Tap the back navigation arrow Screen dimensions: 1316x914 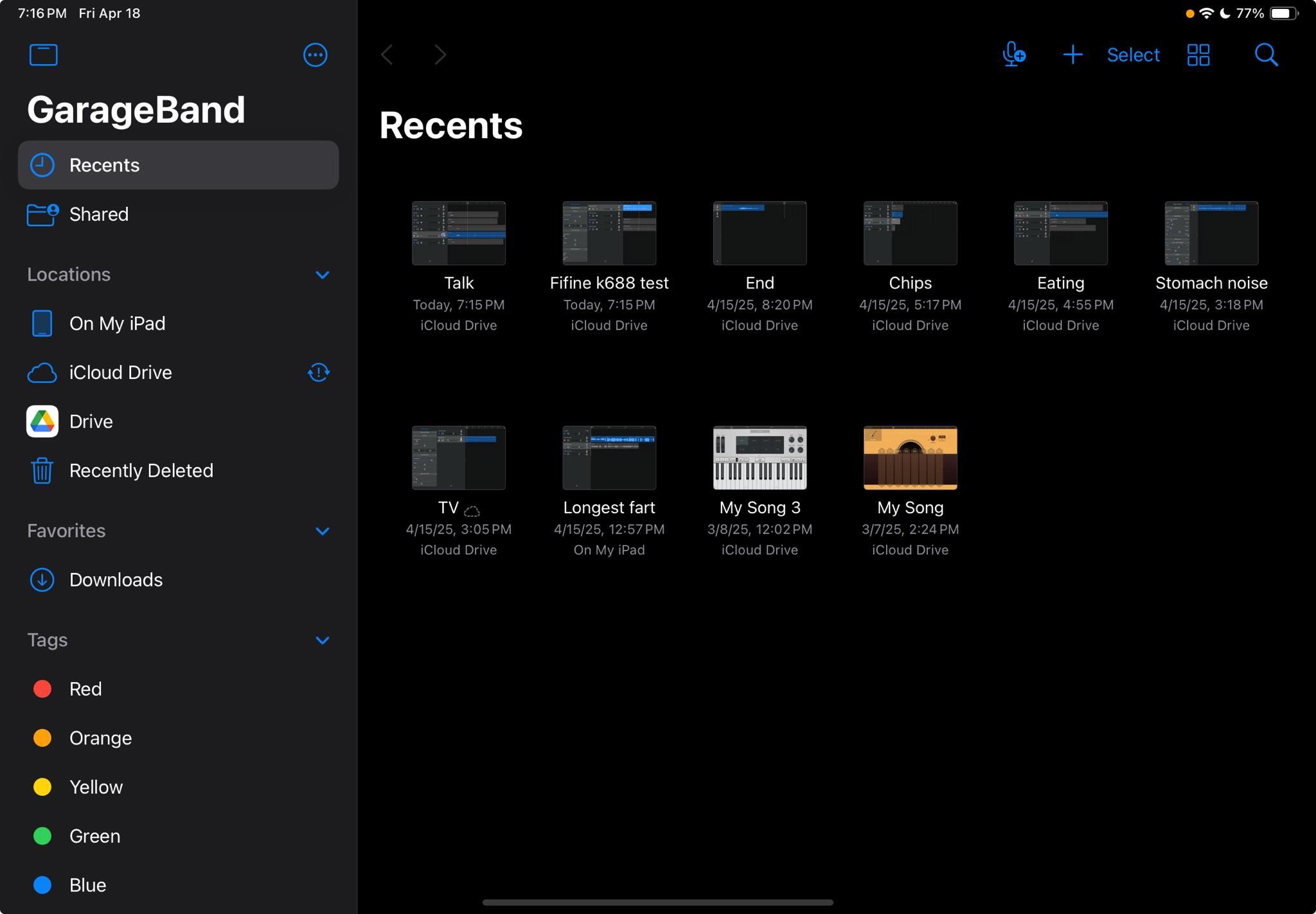387,55
